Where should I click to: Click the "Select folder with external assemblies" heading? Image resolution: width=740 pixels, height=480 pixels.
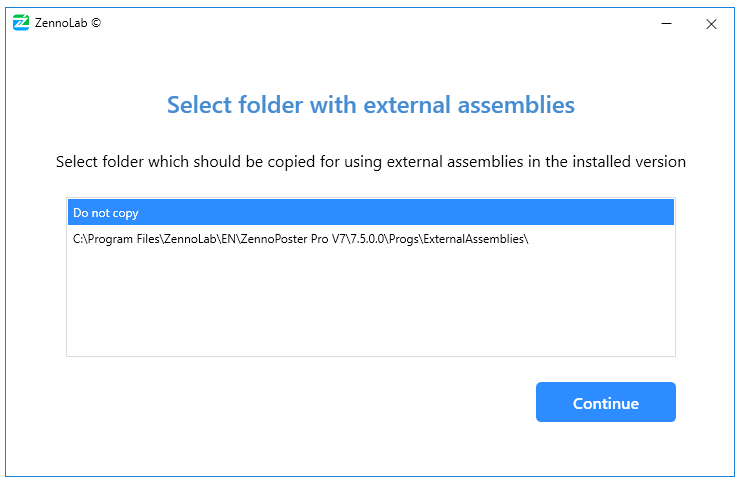tap(370, 105)
